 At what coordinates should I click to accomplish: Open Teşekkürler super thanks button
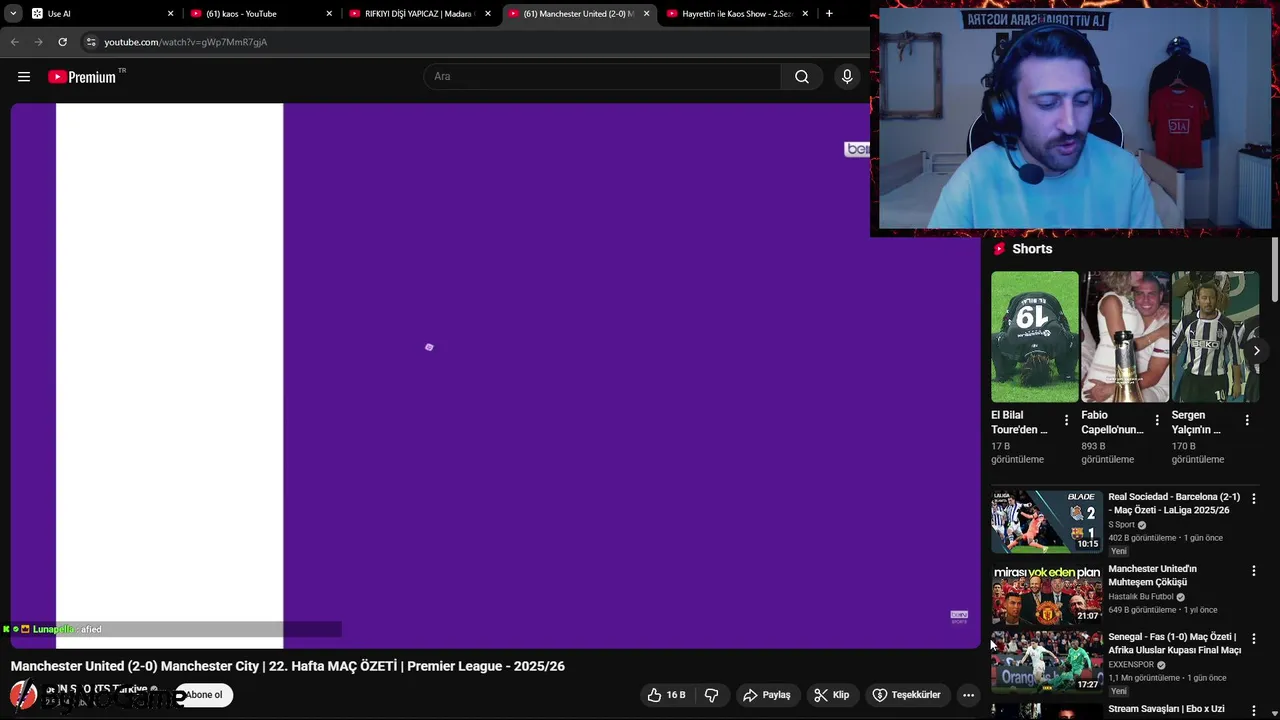907,695
